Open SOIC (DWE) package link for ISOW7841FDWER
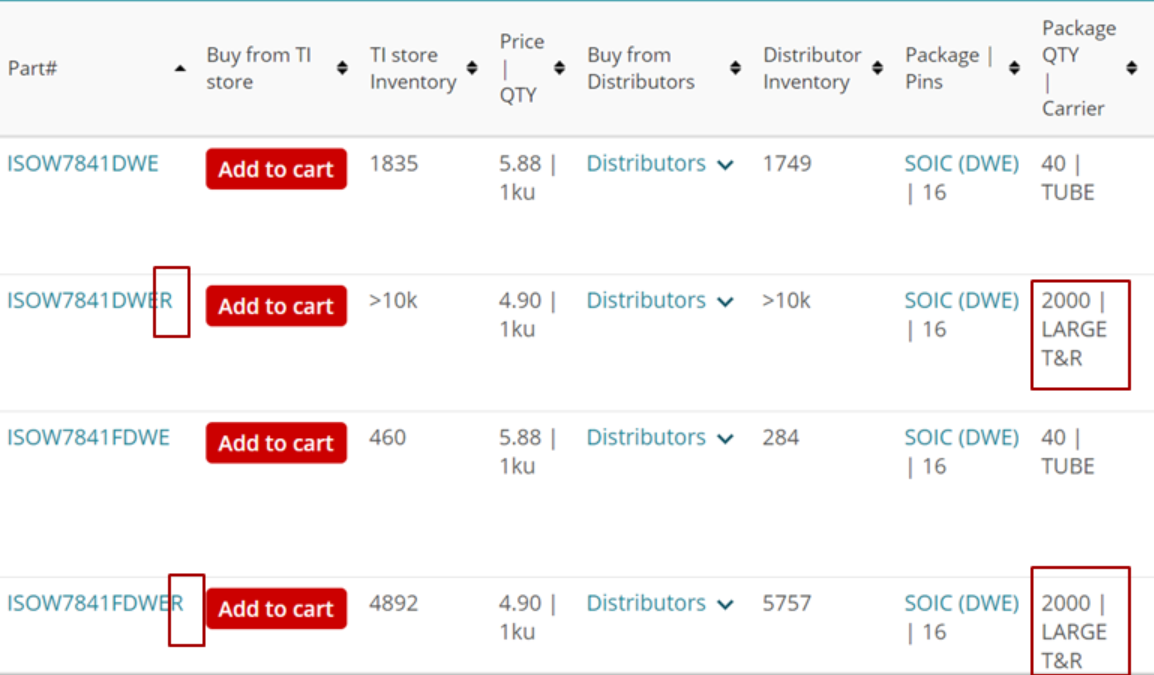This screenshot has width=1154, height=675. click(x=961, y=604)
